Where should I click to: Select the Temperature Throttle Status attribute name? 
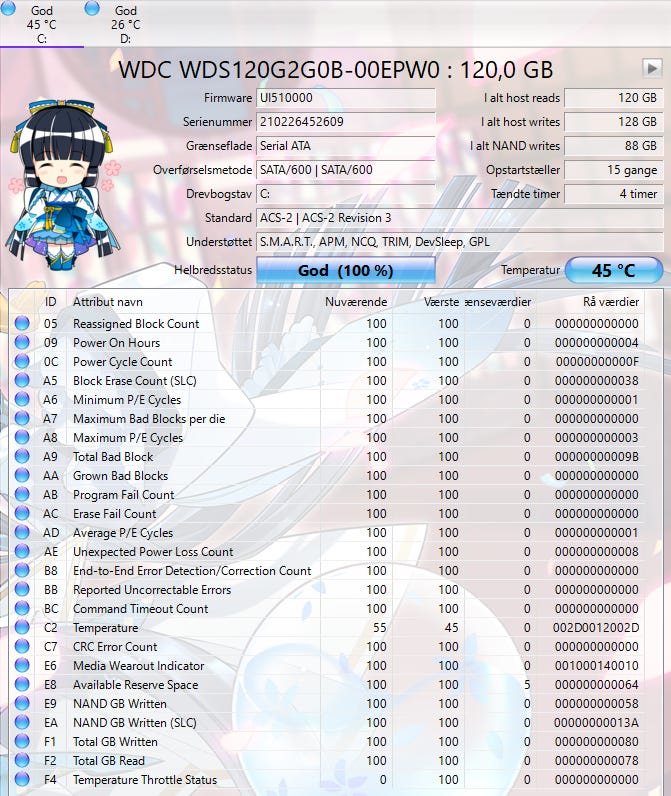coord(145,780)
